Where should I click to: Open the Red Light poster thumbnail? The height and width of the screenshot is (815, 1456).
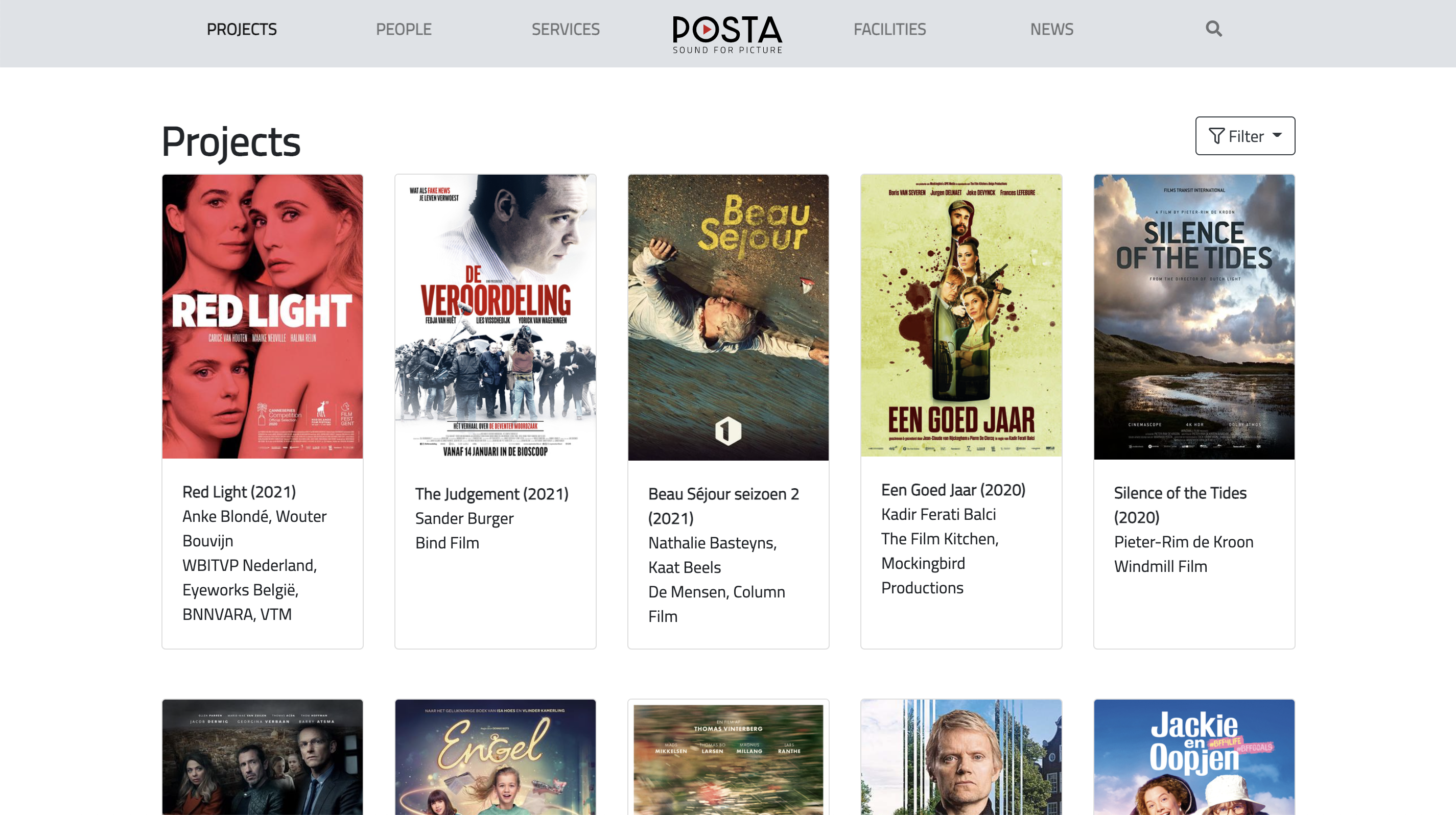262,316
